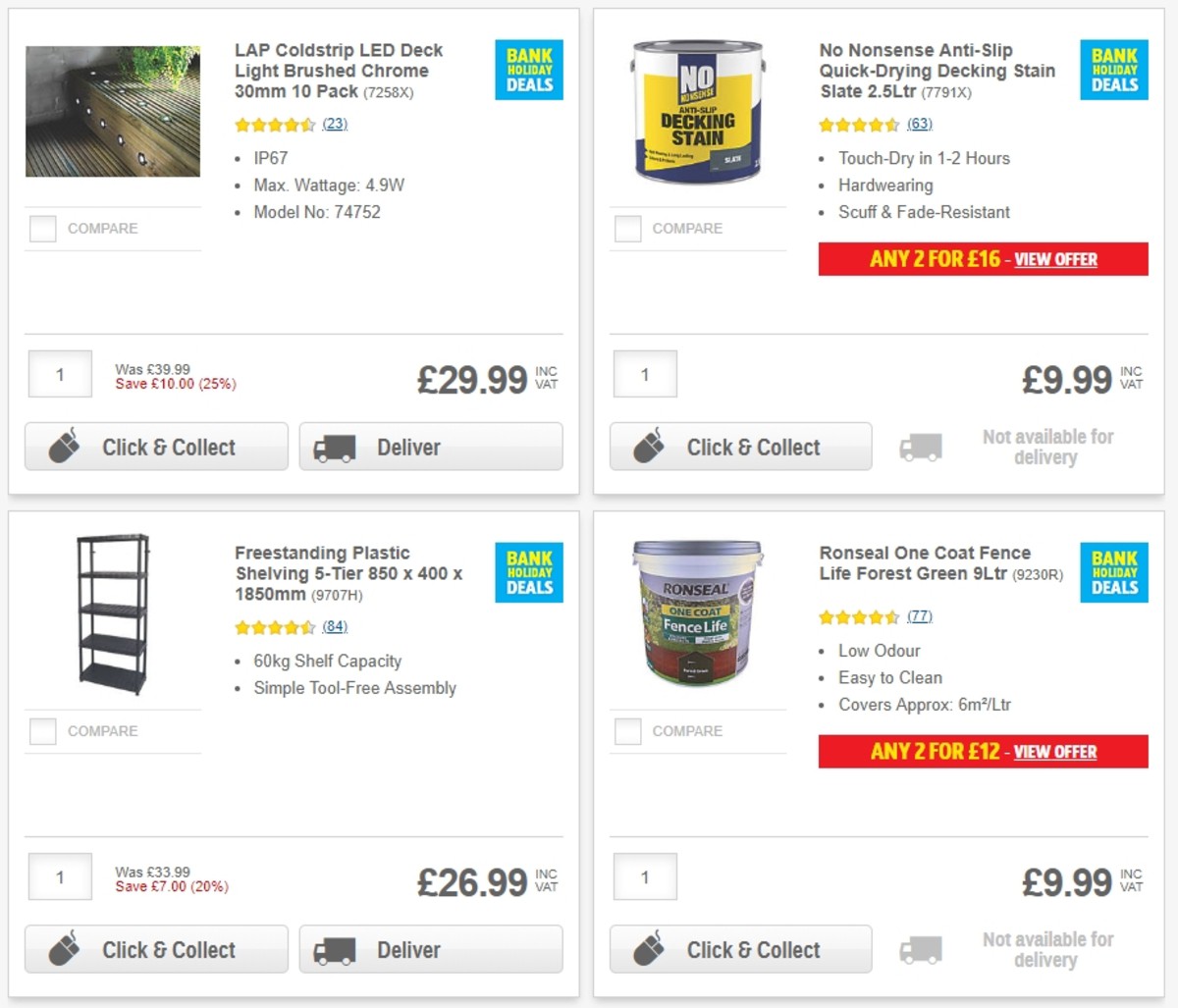
Task: Enable Compare on the No Nonsense Decking Stain
Action: pos(627,228)
